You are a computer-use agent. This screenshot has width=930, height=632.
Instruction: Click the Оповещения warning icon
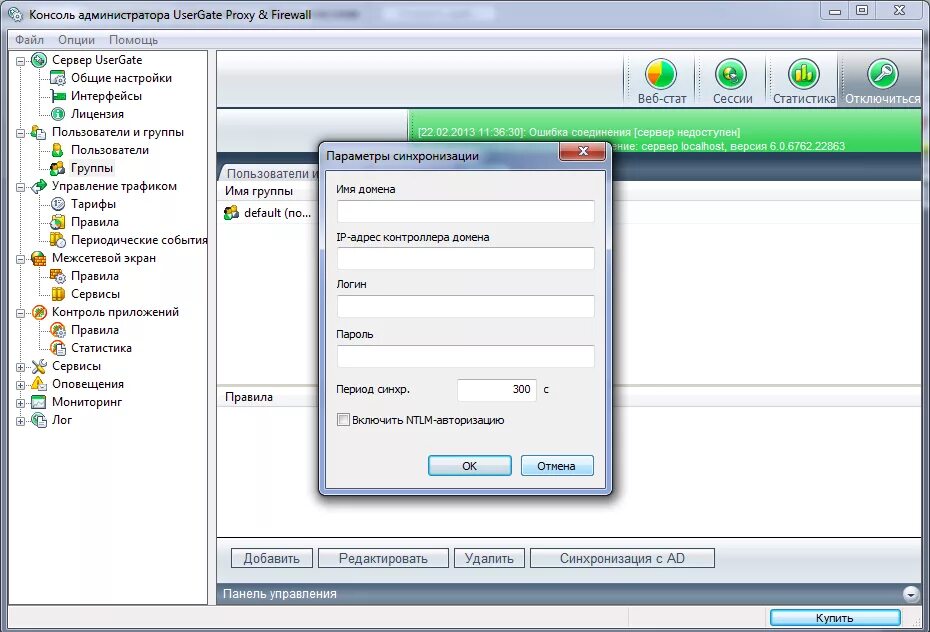[x=39, y=384]
